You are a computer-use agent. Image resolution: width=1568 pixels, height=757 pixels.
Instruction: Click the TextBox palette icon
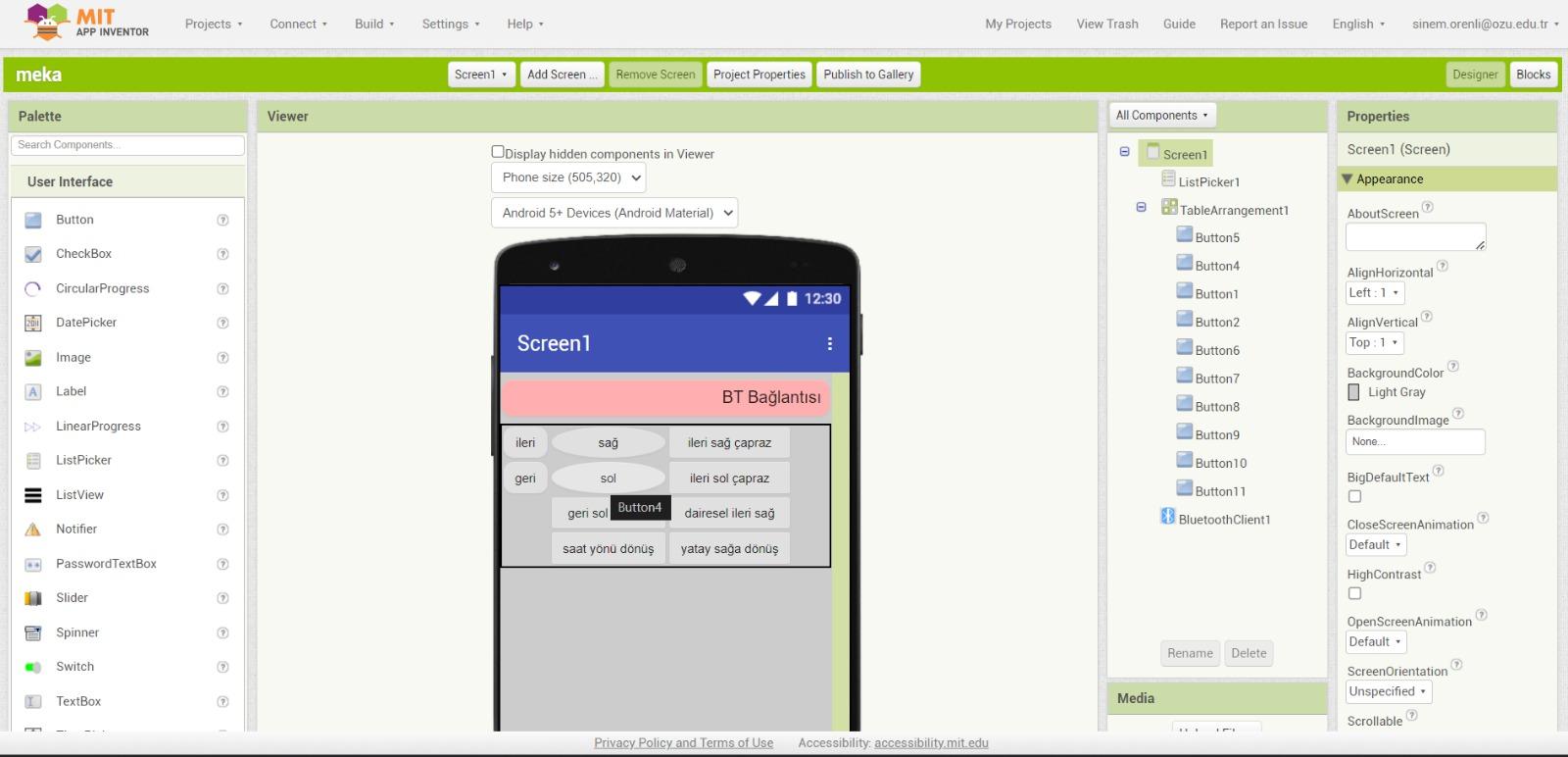click(x=33, y=701)
